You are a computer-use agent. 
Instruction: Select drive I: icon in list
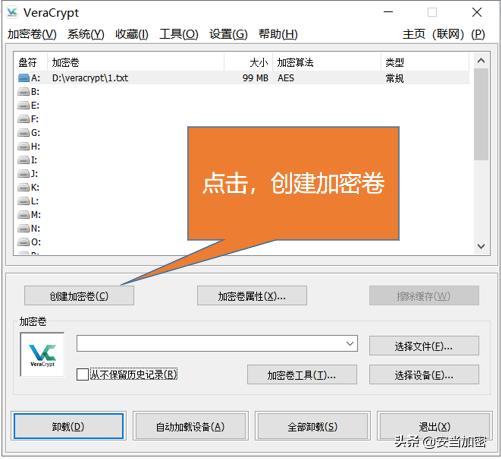(24, 160)
